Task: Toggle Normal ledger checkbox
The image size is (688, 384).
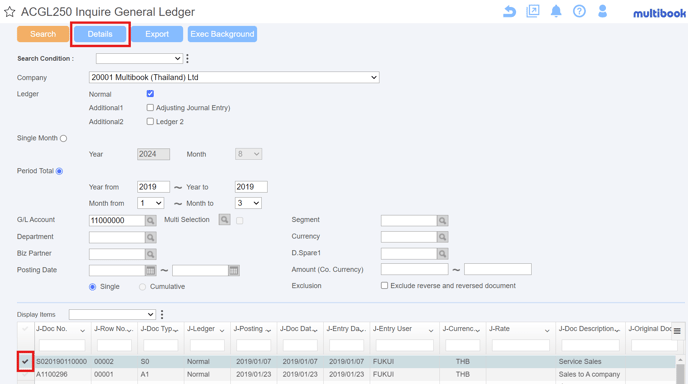Action: (x=150, y=93)
